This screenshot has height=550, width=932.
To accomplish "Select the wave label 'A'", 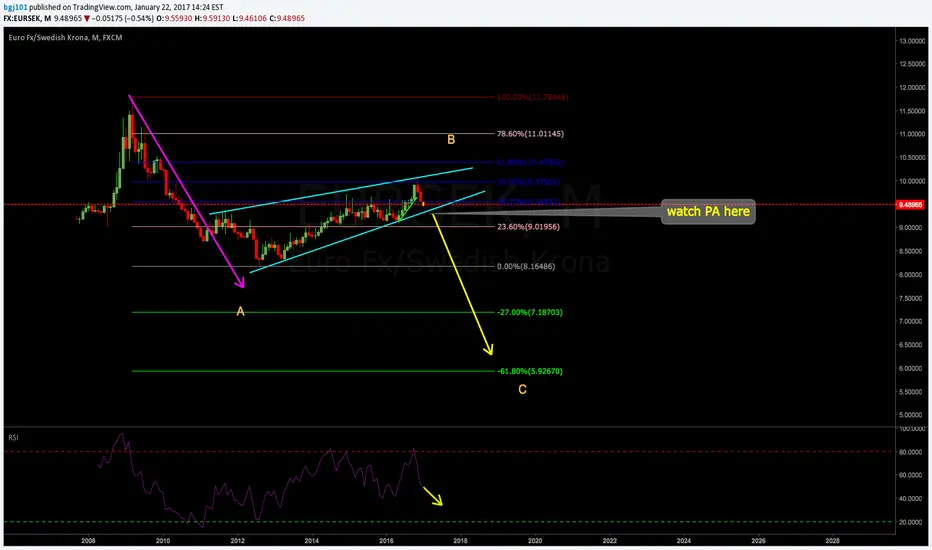I will click(240, 311).
